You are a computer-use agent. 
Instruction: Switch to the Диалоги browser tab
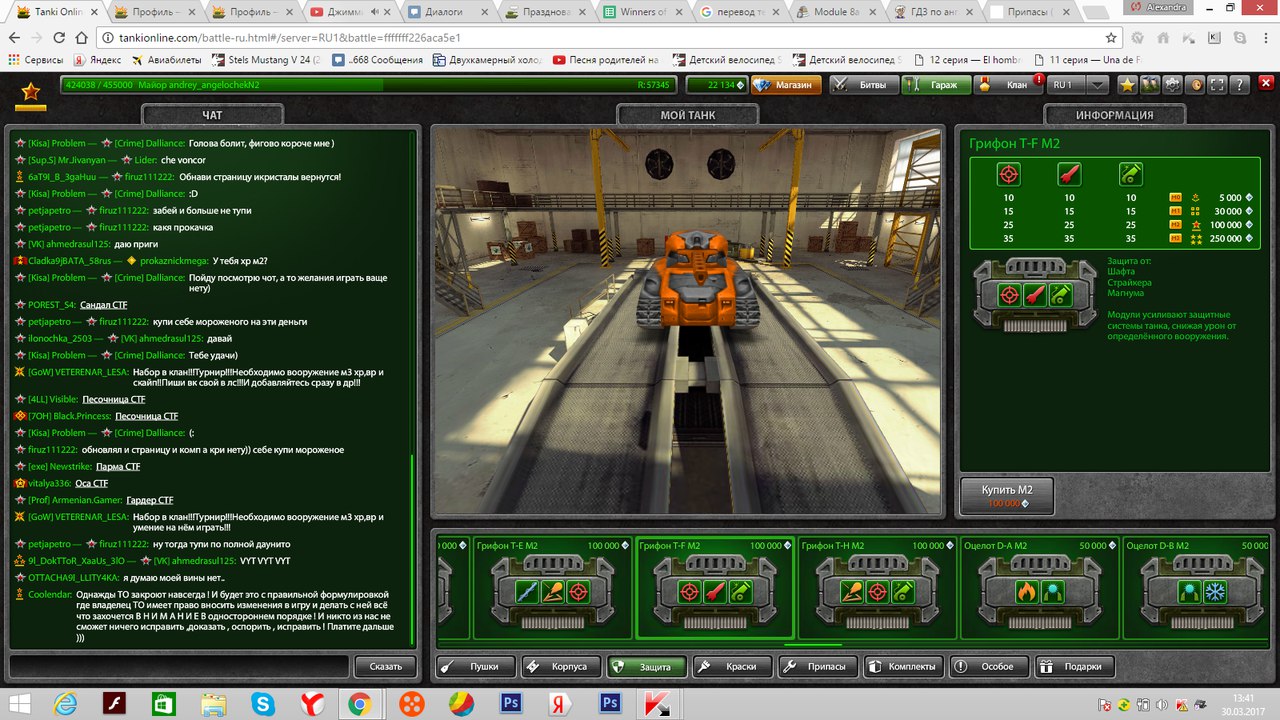[447, 13]
